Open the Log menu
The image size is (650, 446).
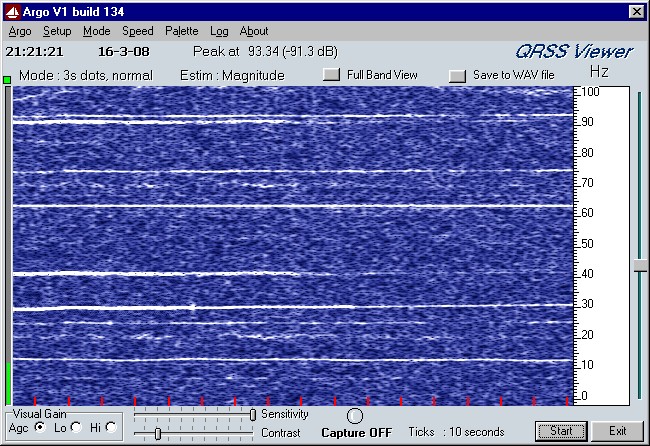click(219, 31)
